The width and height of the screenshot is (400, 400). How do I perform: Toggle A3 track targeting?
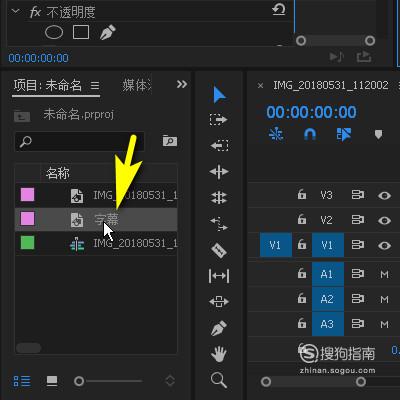click(328, 324)
